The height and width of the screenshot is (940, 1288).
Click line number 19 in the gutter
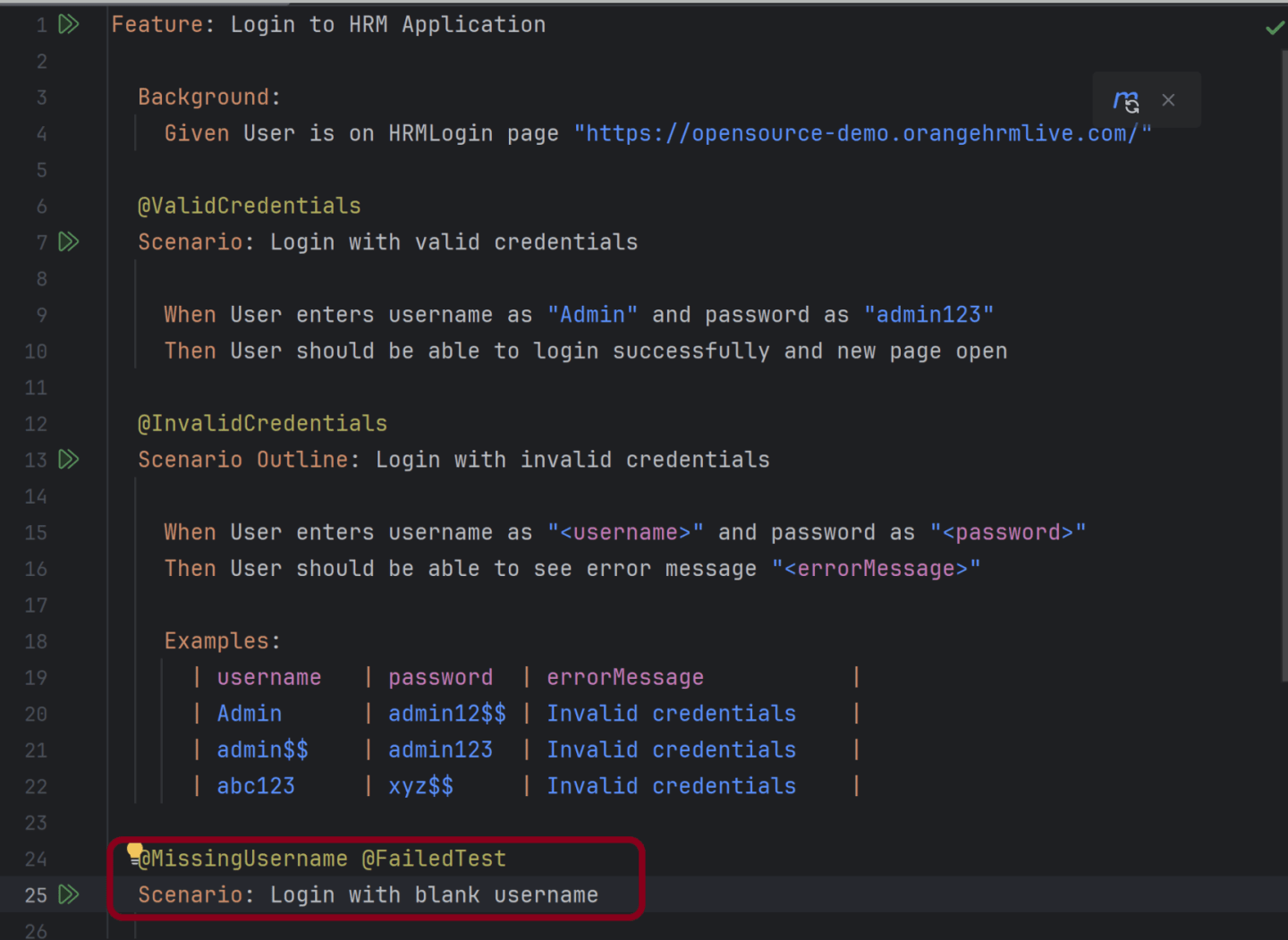[x=36, y=678]
